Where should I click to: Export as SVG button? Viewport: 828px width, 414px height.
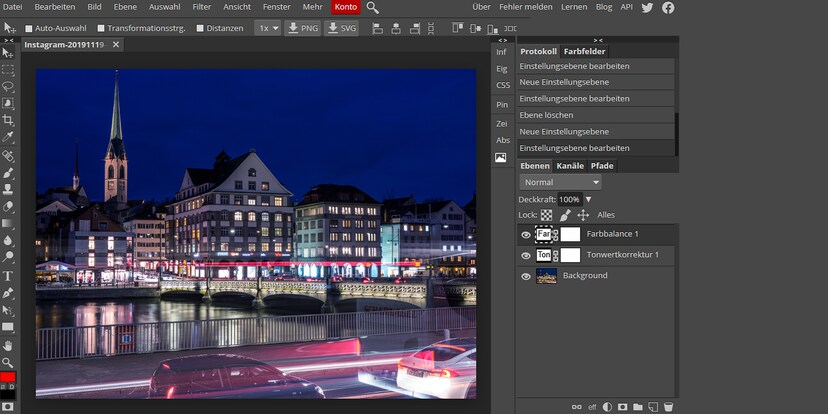coord(341,28)
